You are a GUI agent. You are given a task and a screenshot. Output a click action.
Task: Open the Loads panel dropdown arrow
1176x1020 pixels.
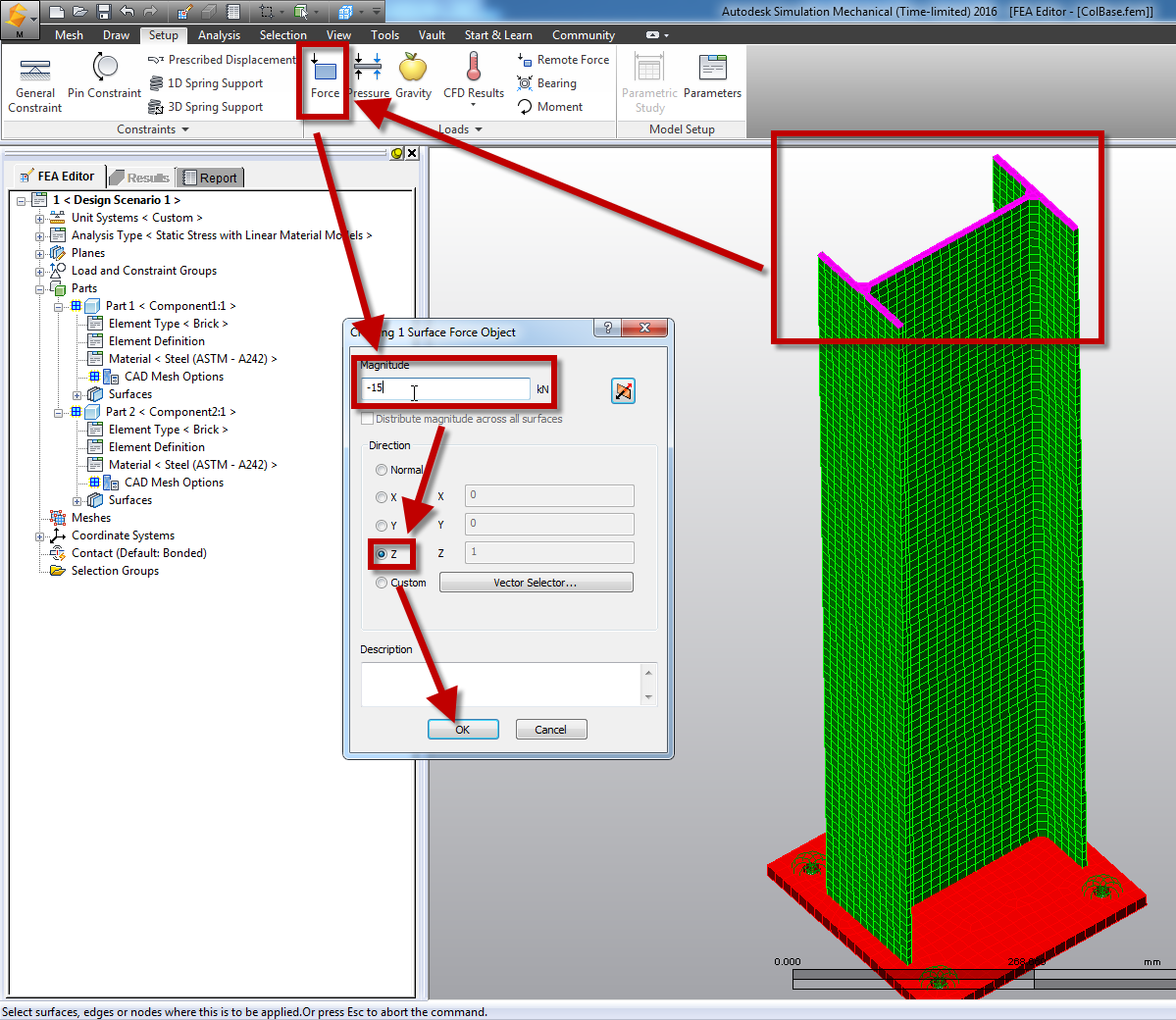tap(479, 128)
